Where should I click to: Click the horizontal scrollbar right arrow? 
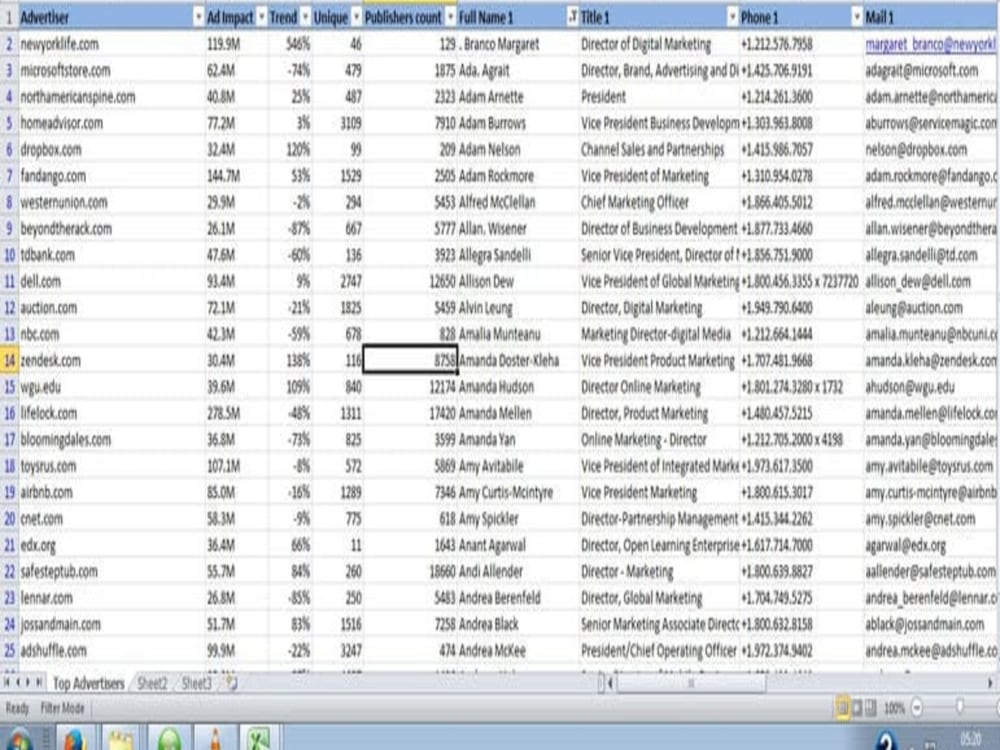[x=990, y=683]
